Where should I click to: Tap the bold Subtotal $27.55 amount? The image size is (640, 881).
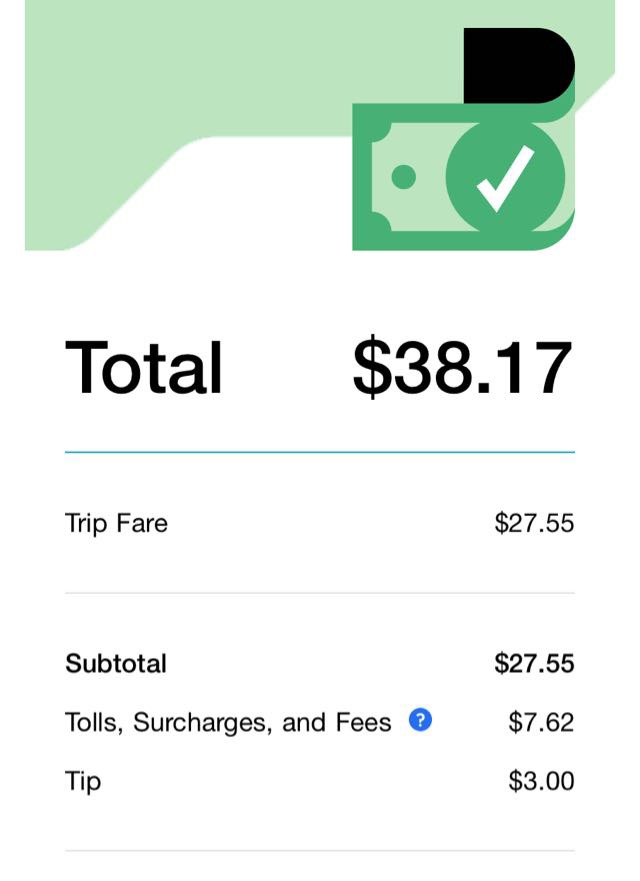click(534, 663)
